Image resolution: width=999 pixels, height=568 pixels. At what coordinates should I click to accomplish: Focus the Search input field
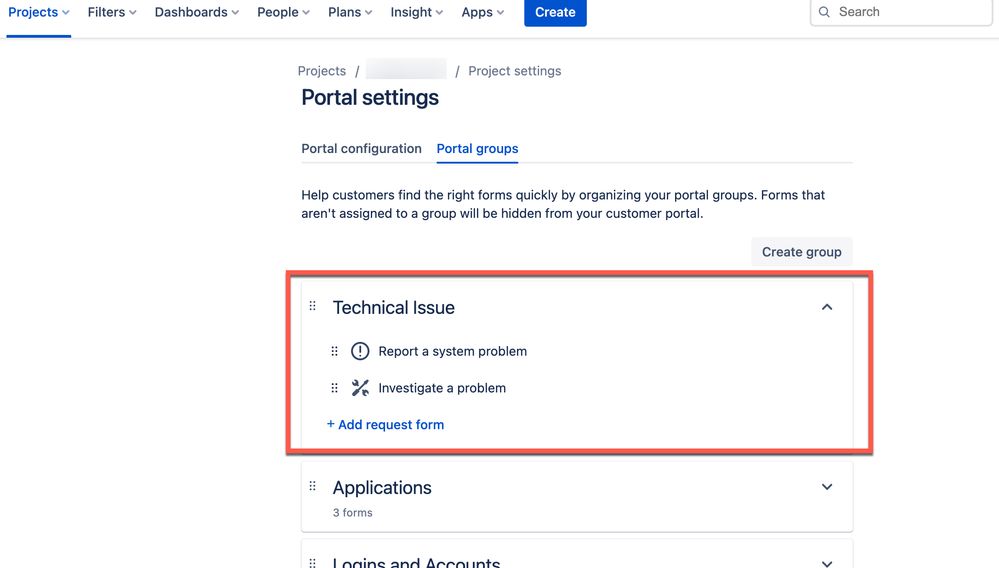901,12
